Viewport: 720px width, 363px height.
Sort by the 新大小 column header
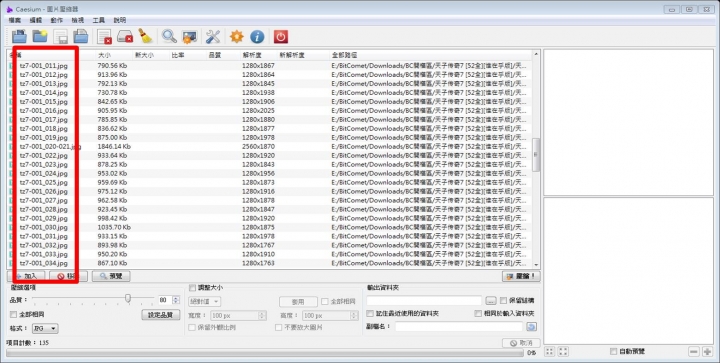tap(144, 55)
